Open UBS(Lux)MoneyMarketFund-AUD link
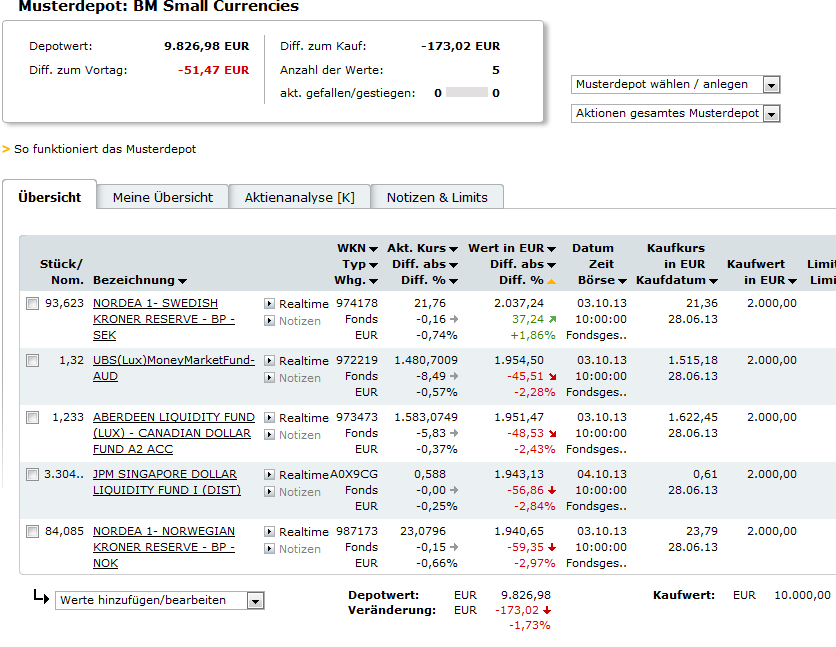Image resolution: width=836 pixels, height=647 pixels. tap(174, 368)
